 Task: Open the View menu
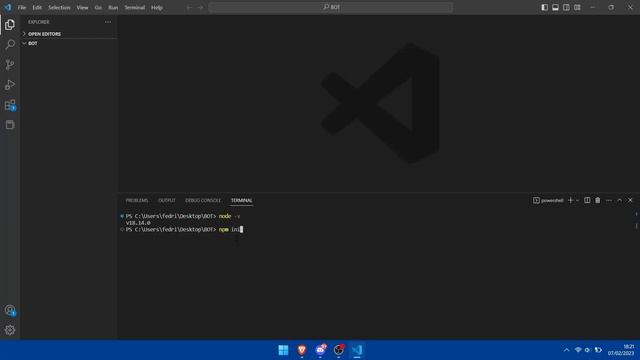pyautogui.click(x=82, y=7)
